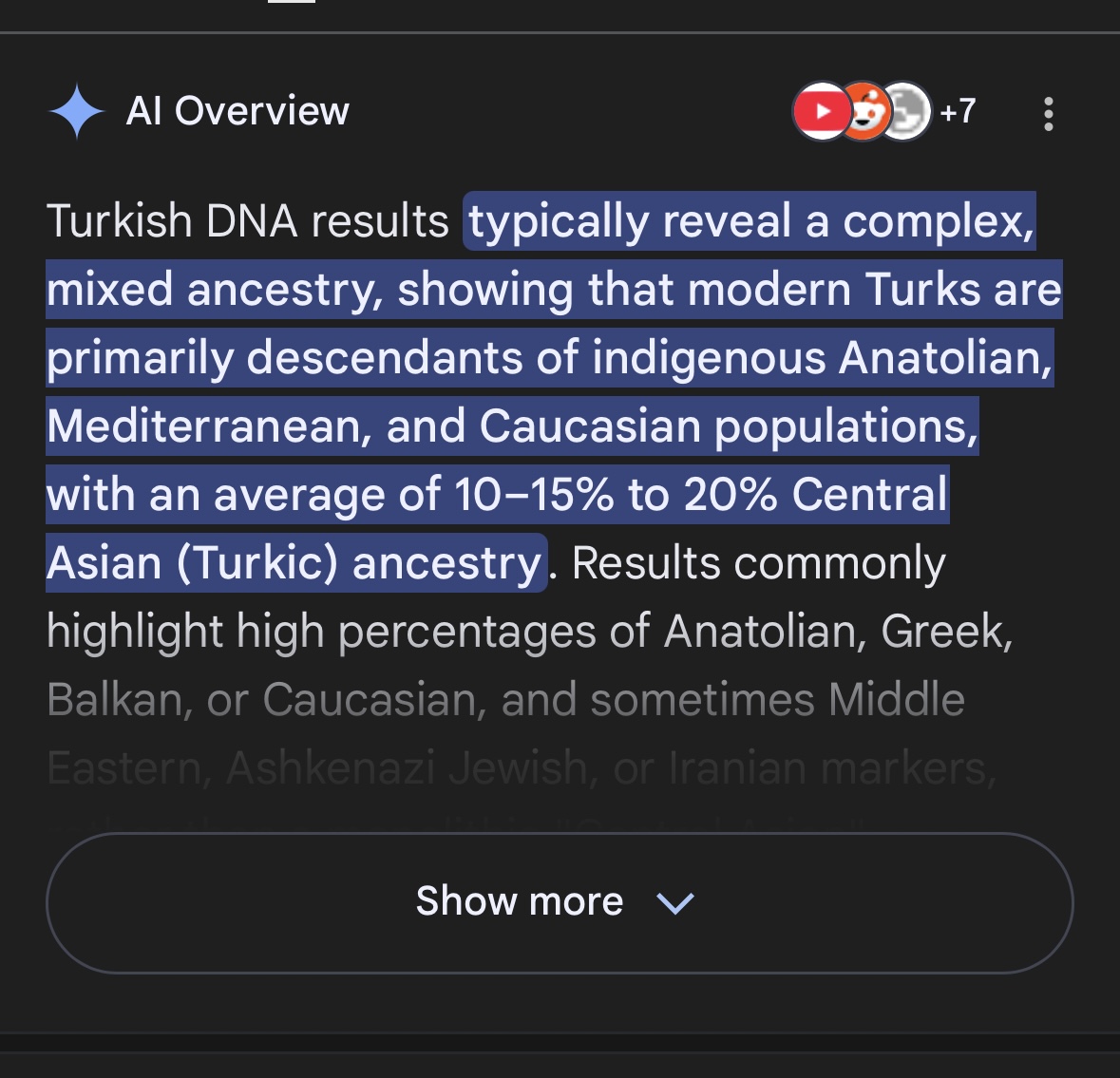
Task: Click the 'Turkish DNA results' text
Action: [x=247, y=221]
